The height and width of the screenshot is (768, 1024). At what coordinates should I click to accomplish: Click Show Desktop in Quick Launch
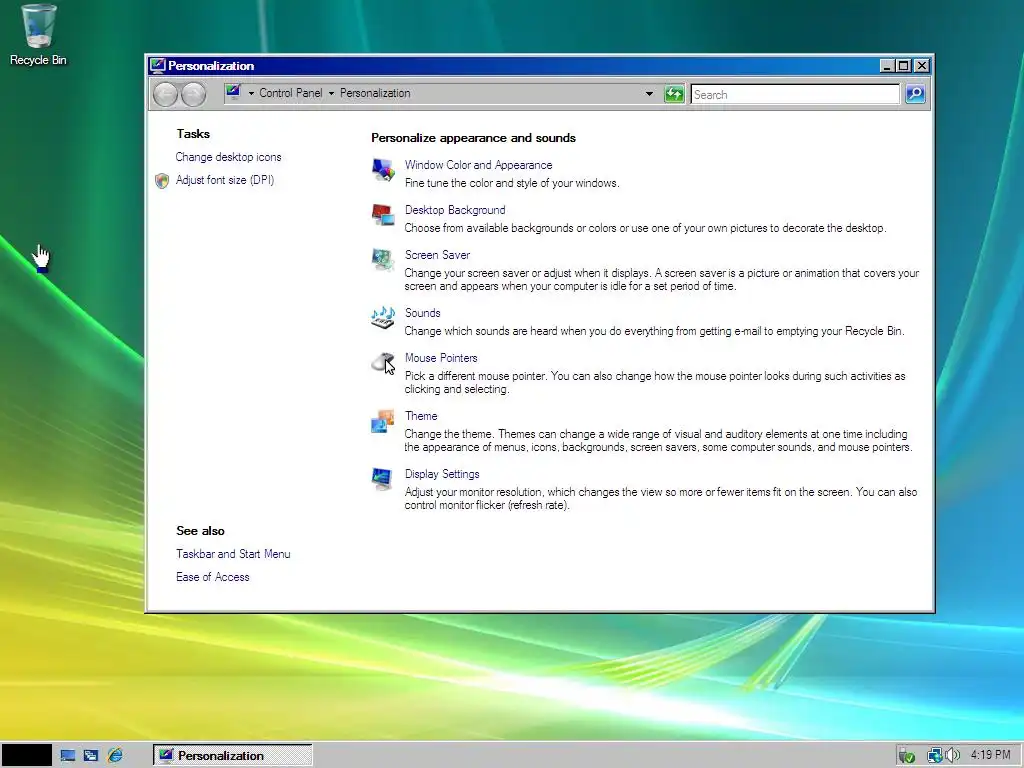pos(67,756)
